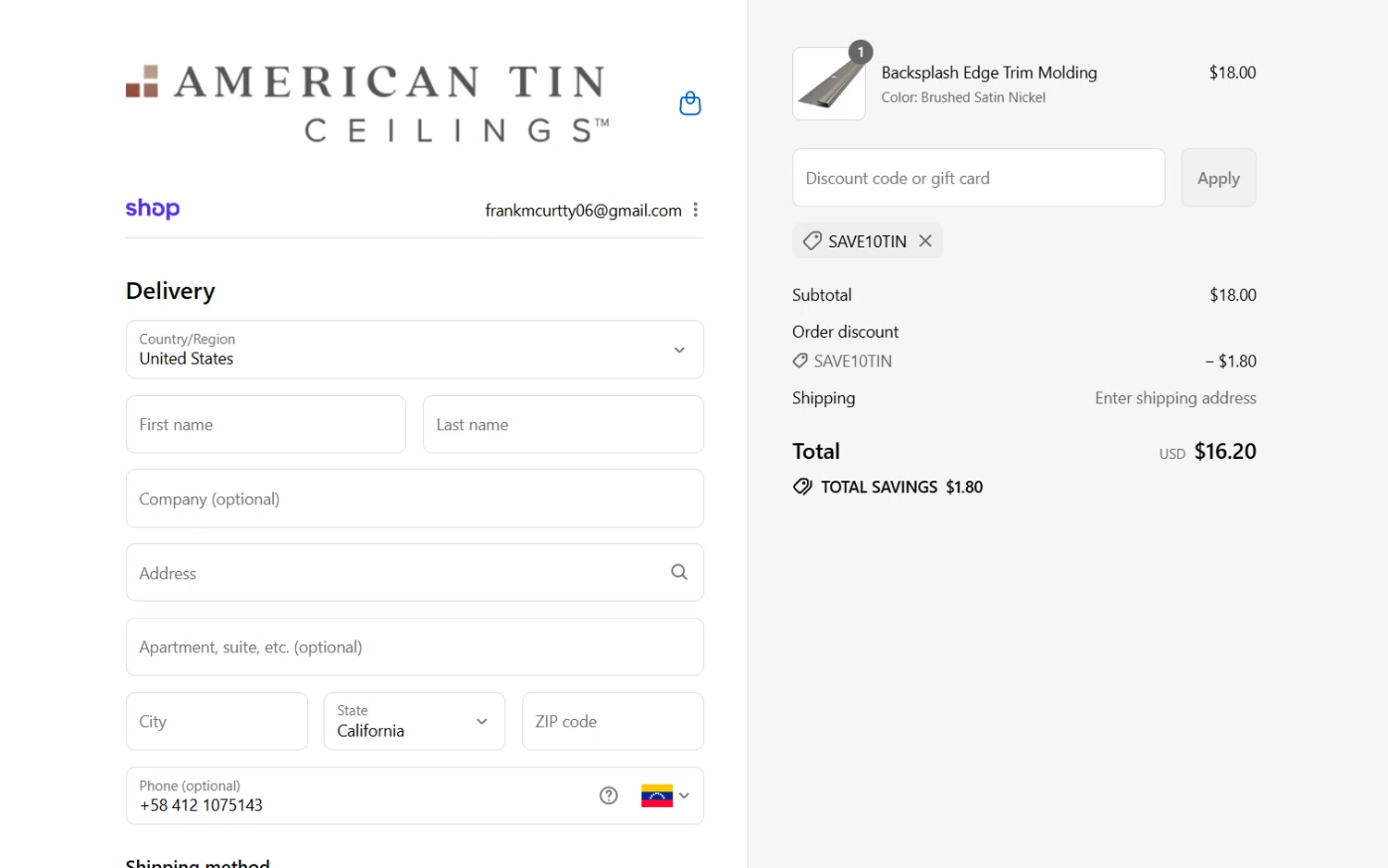Screen dimensions: 1388x868
Task: Click the frankmcurtty06@gmail.com email text
Action: click(583, 210)
